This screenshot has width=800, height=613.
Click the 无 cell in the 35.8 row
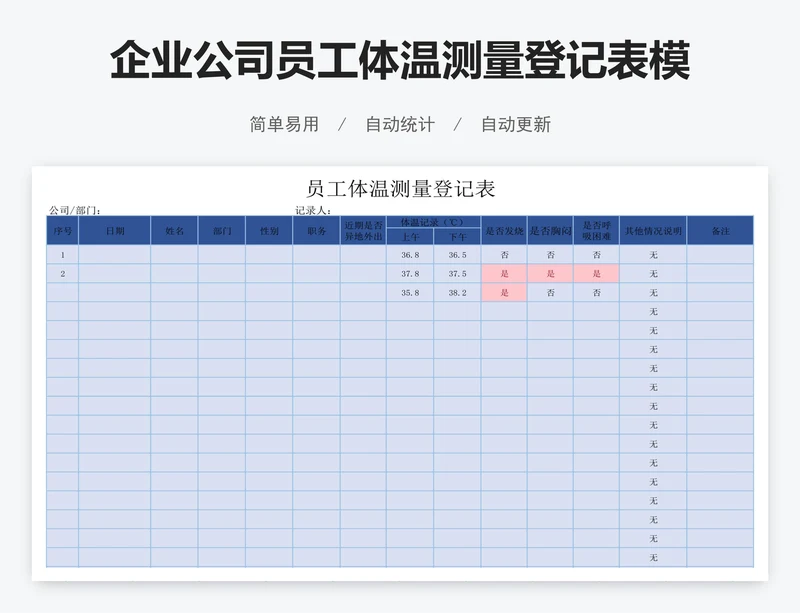point(654,292)
